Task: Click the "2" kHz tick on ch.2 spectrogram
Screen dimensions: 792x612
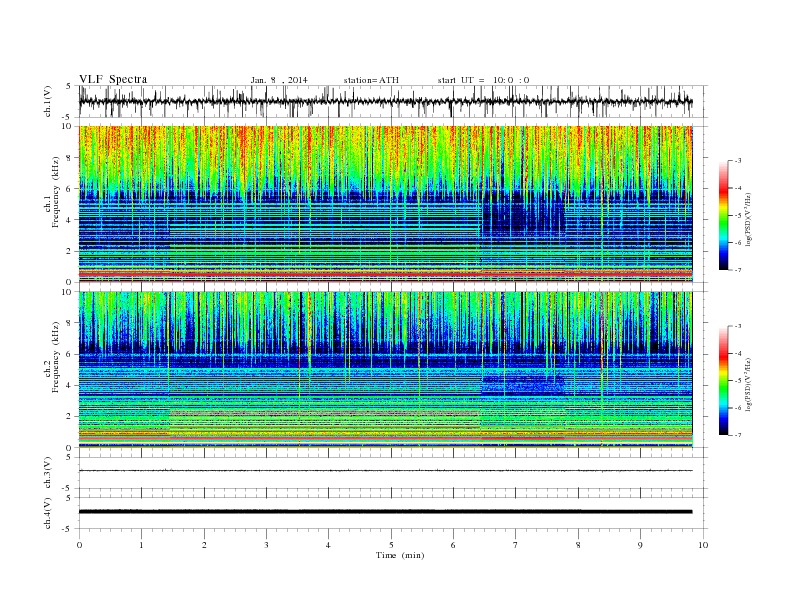Action: click(70, 417)
